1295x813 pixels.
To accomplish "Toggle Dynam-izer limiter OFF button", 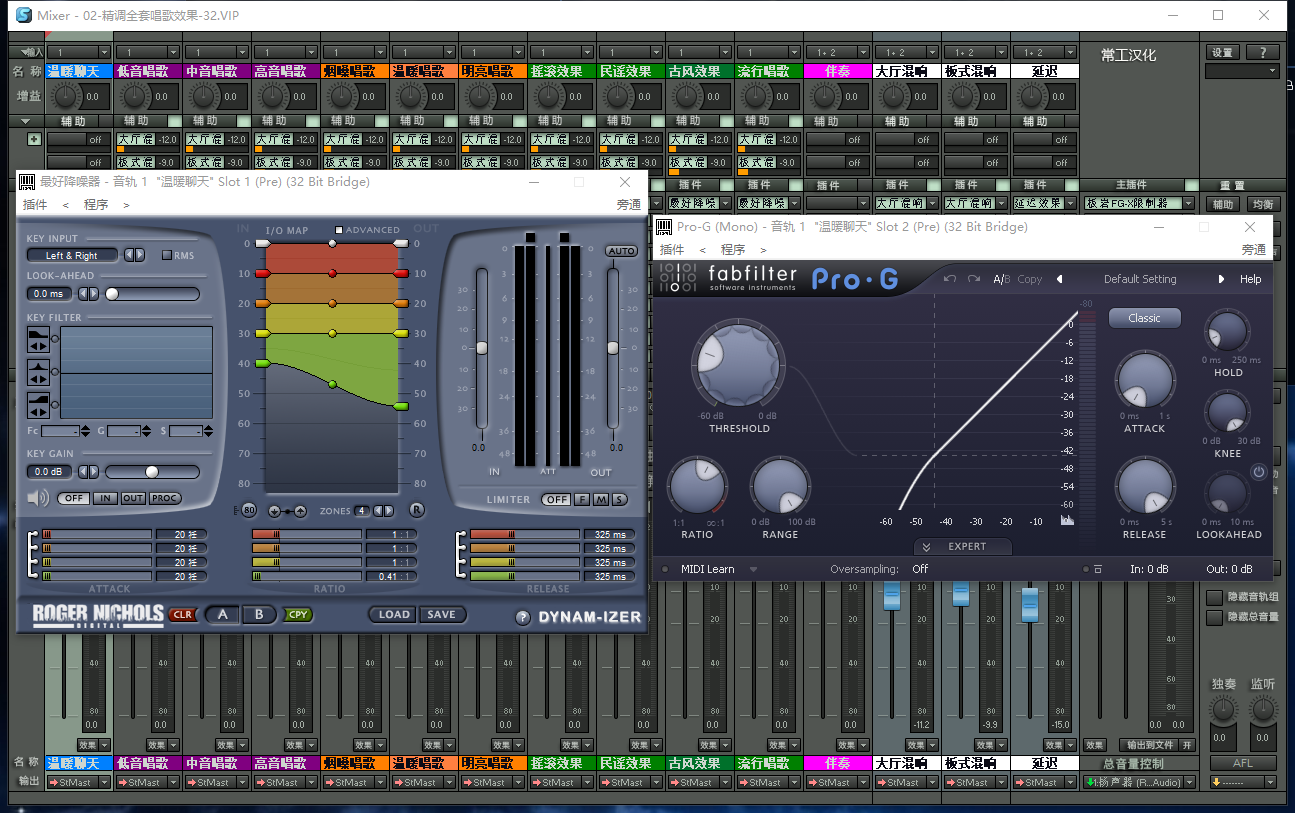I will coord(556,499).
